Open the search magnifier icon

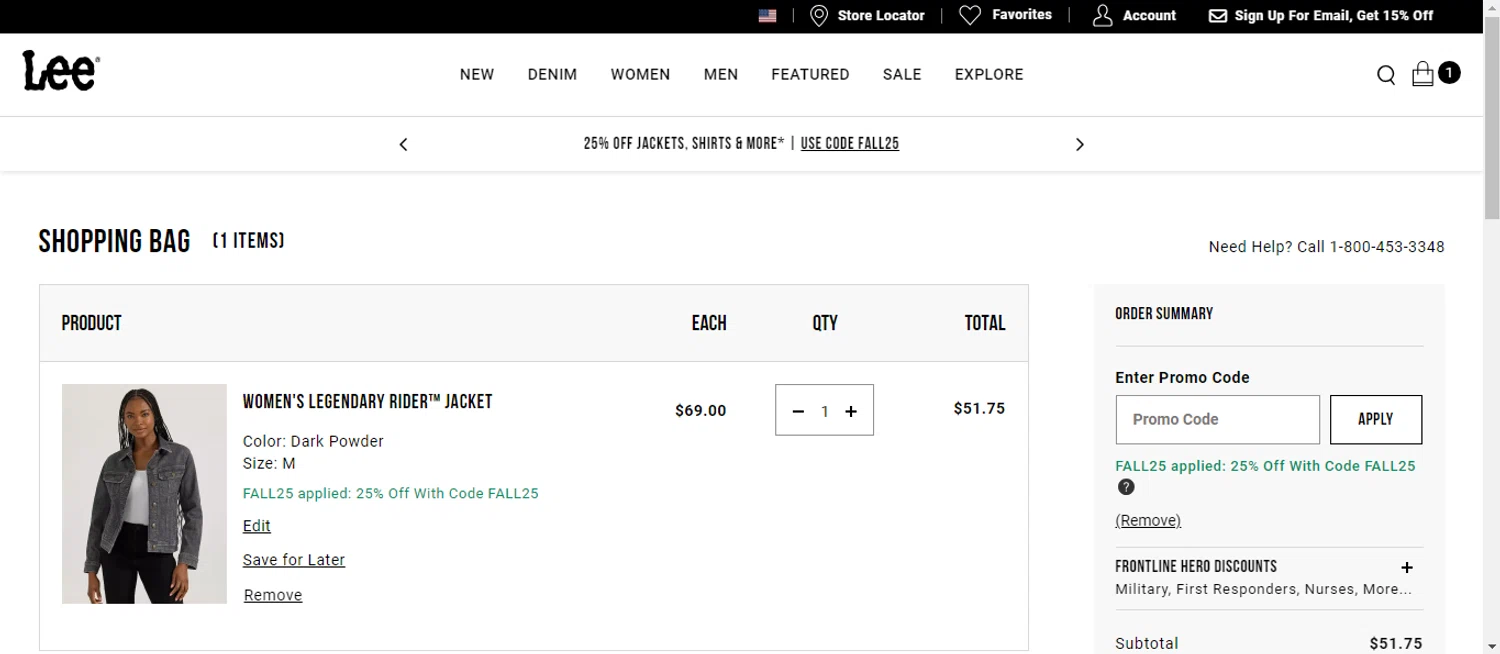[1386, 75]
